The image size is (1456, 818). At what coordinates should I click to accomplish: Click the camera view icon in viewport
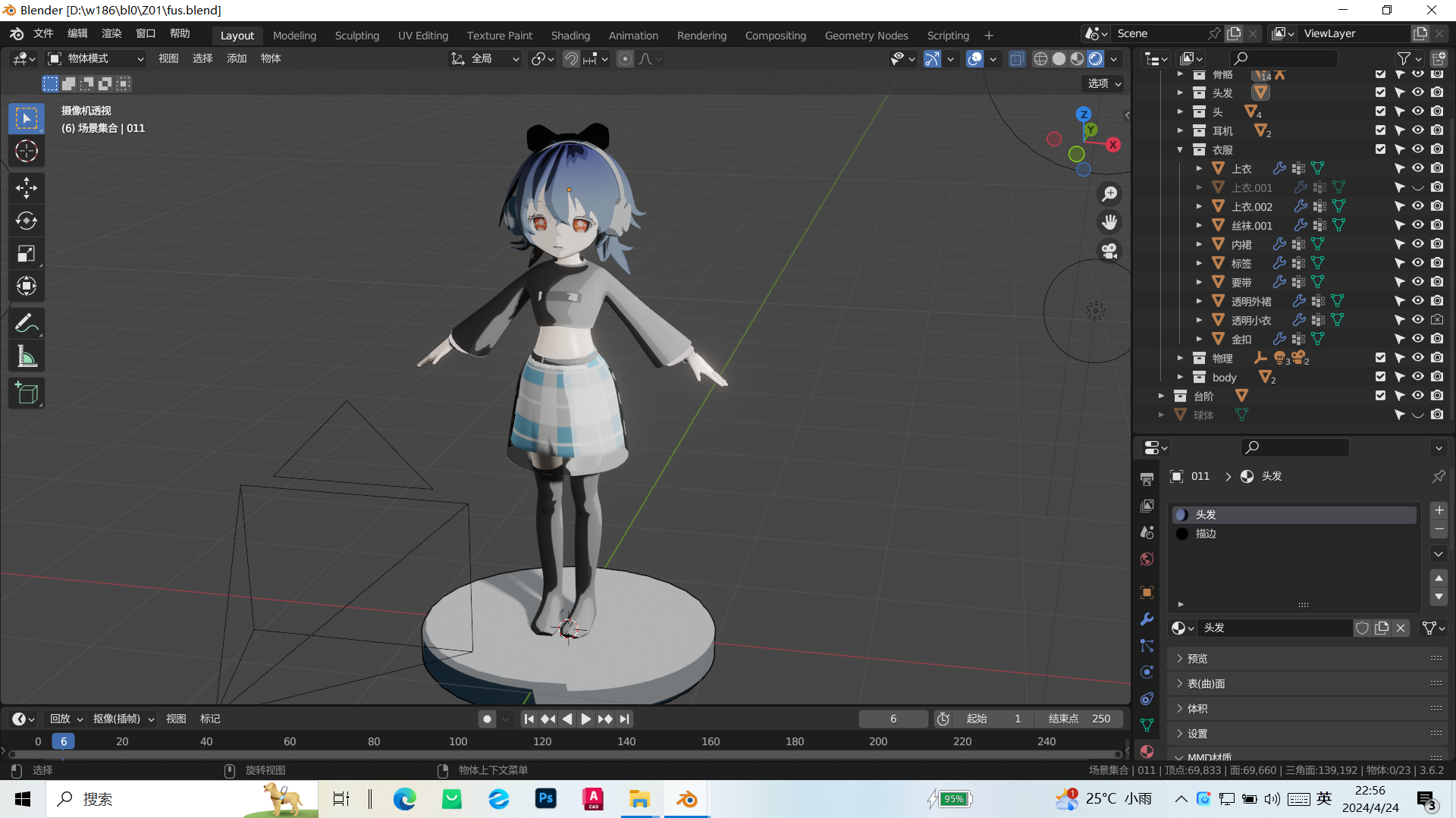pyautogui.click(x=1109, y=251)
